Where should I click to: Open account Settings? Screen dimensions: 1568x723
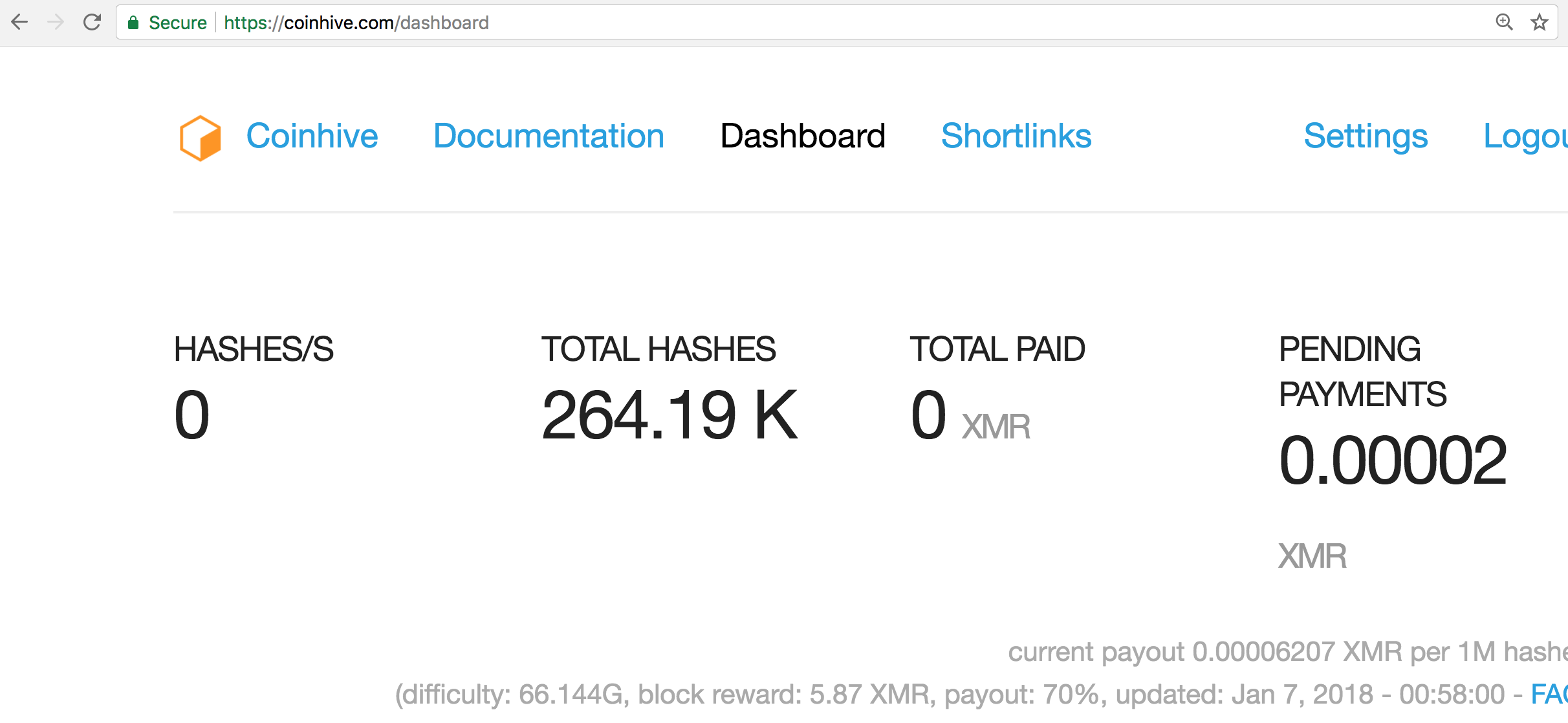point(1365,136)
